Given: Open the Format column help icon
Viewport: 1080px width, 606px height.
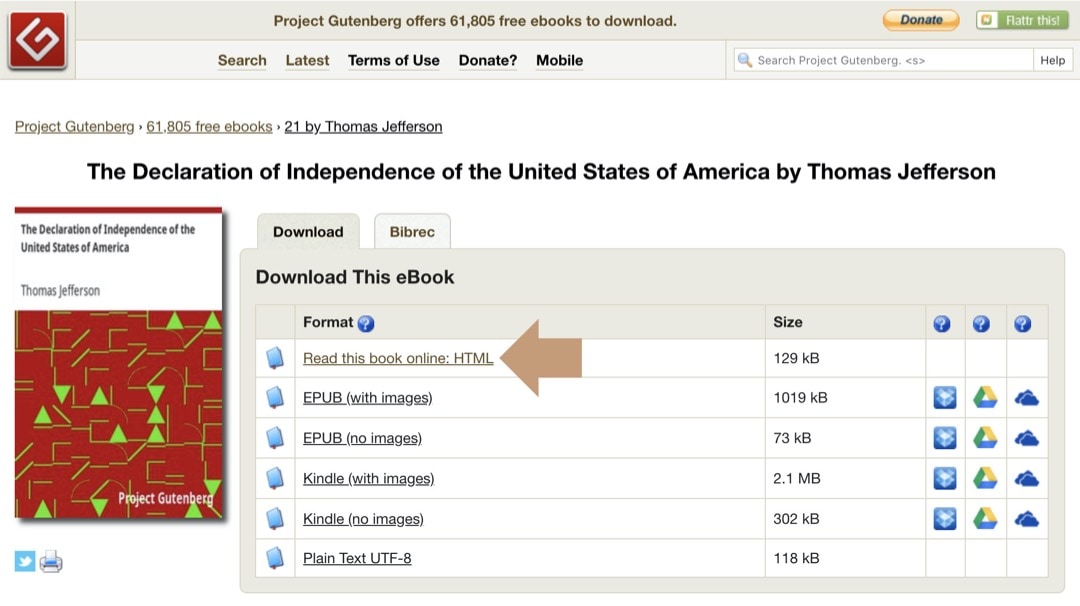Looking at the screenshot, I should click(x=366, y=323).
